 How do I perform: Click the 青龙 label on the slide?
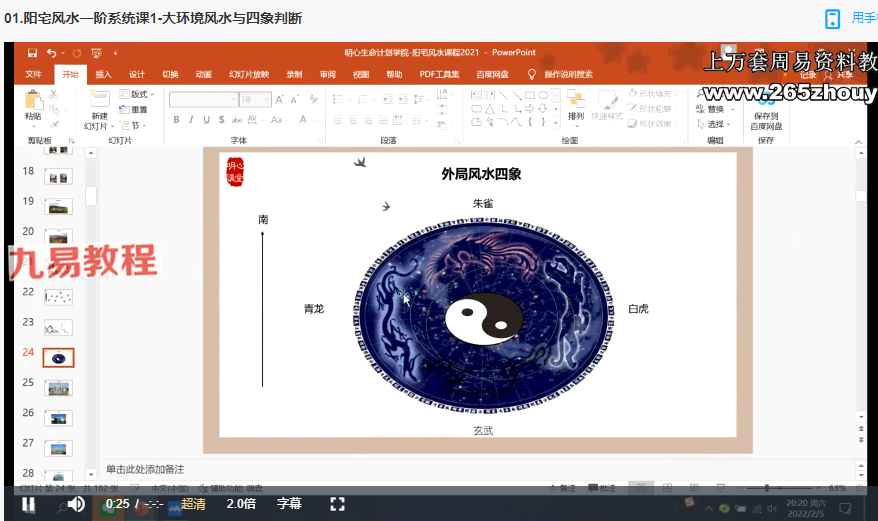[314, 309]
